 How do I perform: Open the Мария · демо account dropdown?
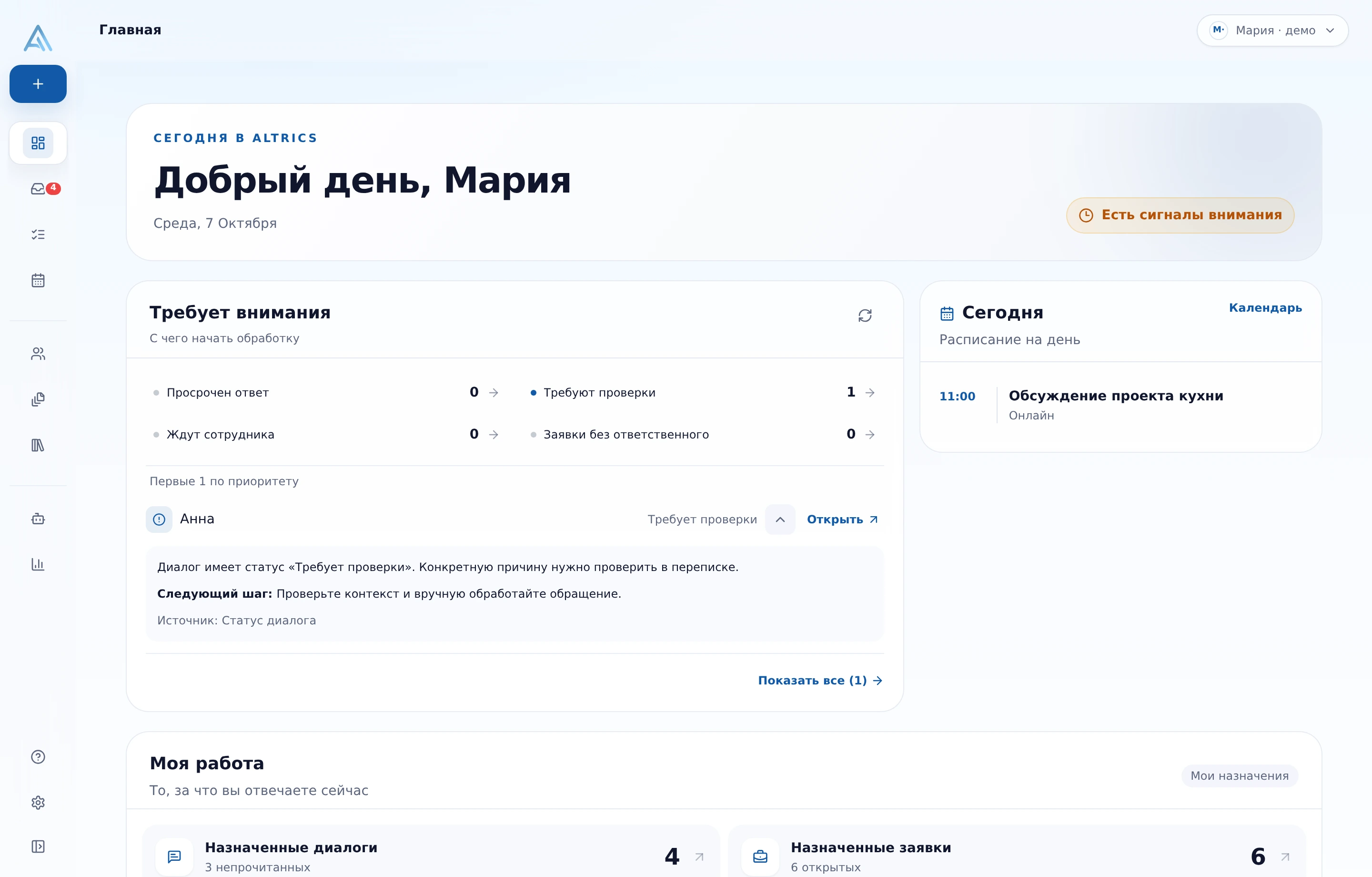point(1272,30)
